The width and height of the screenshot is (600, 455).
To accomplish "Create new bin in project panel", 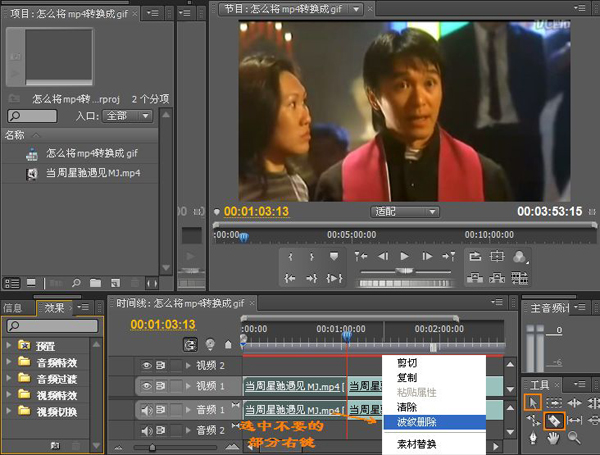I will point(95,283).
